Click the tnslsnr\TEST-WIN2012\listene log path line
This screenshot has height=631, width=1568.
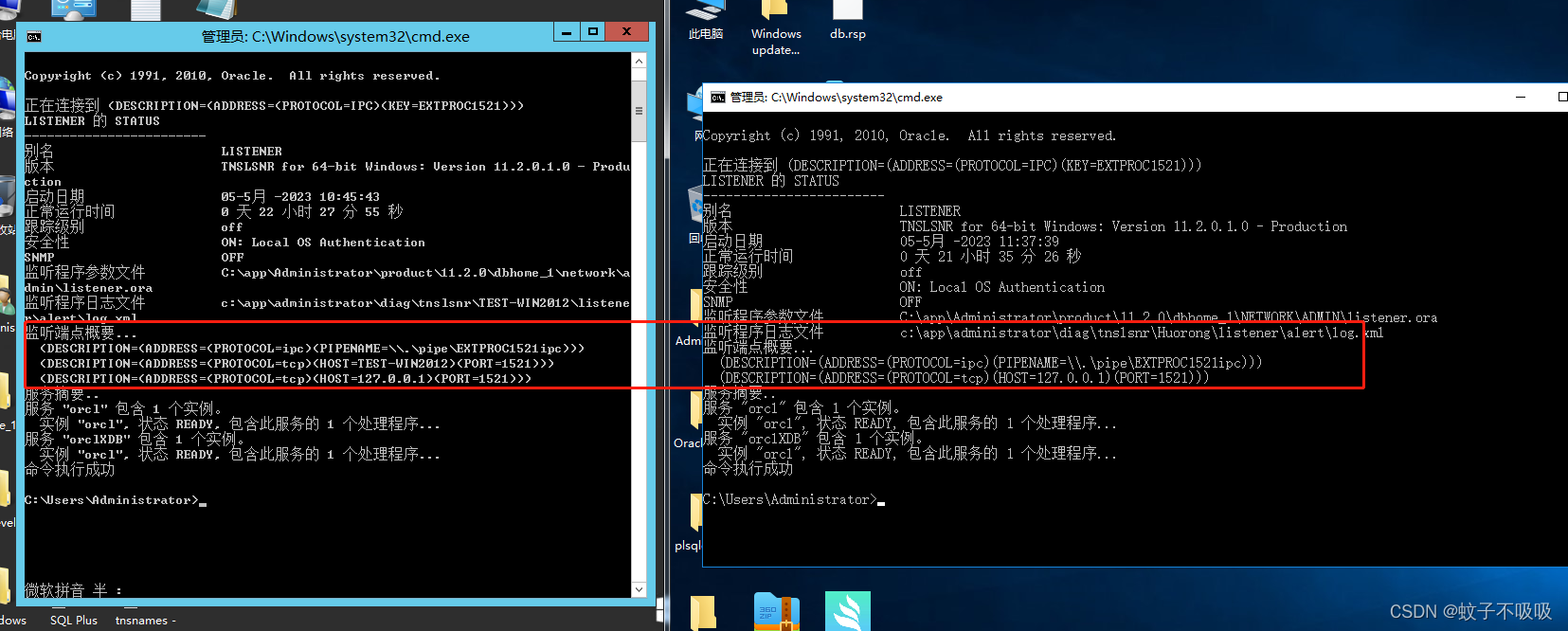(x=425, y=303)
